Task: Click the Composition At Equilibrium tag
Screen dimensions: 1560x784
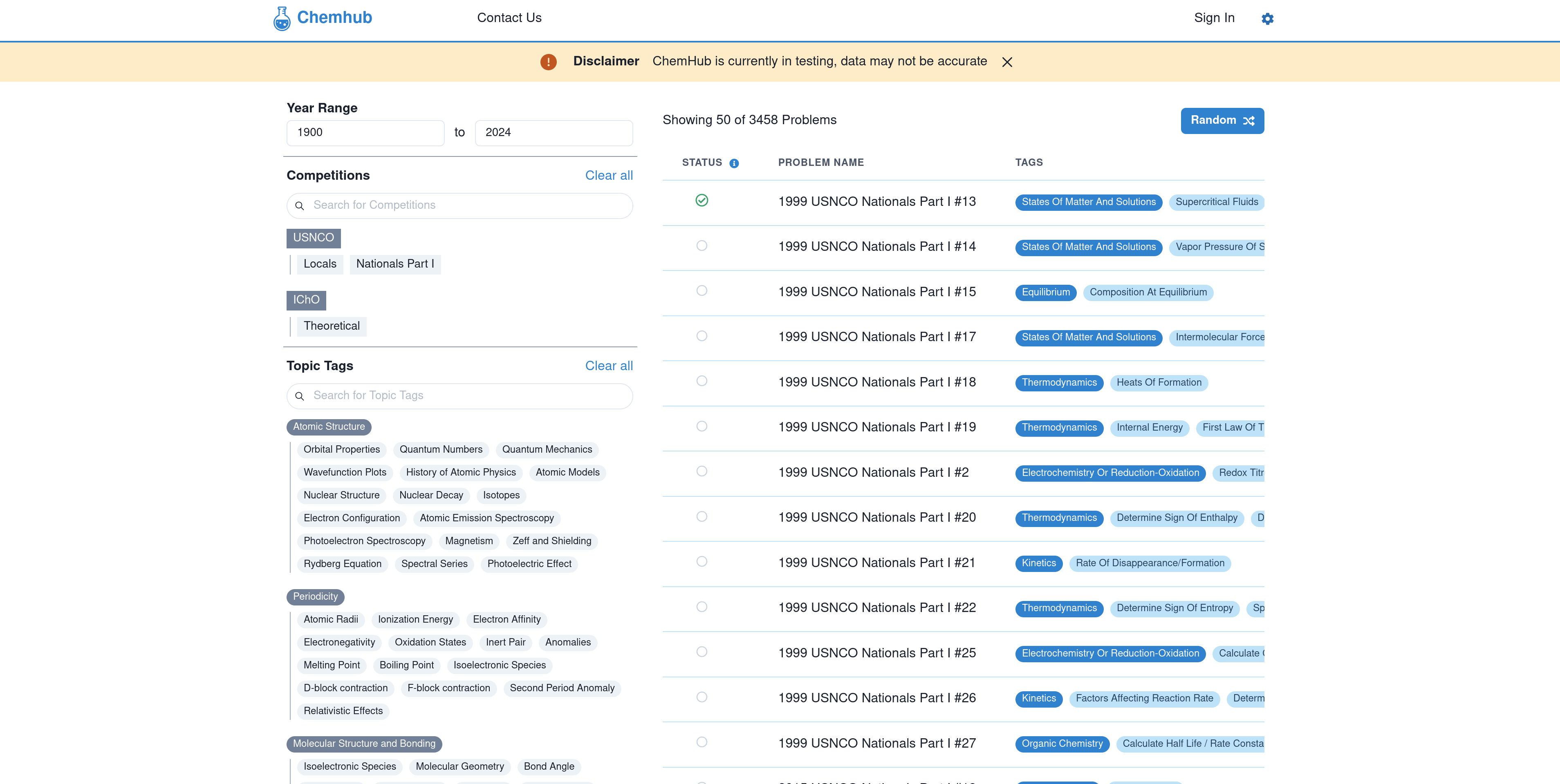Action: (1148, 293)
